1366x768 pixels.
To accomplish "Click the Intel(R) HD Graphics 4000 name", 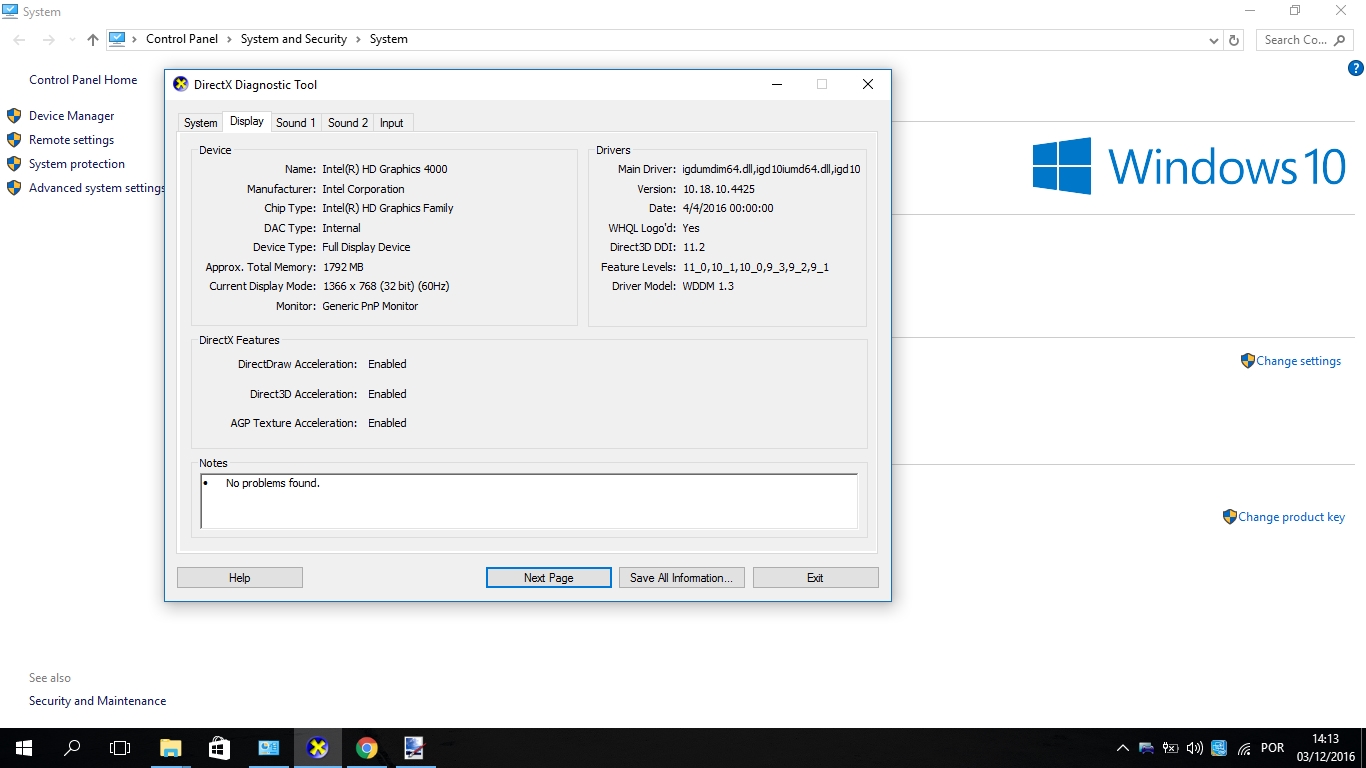I will [385, 169].
